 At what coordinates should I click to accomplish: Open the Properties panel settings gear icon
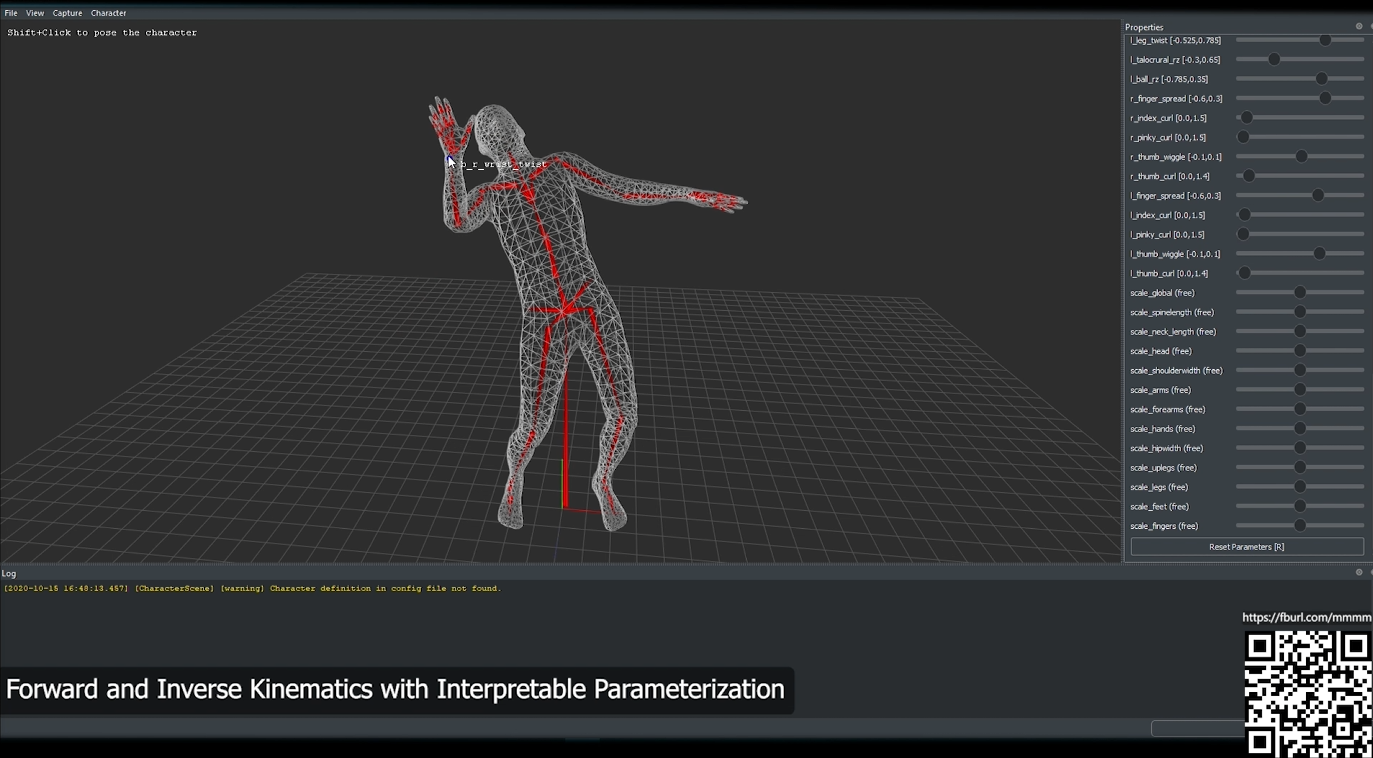[1358, 26]
